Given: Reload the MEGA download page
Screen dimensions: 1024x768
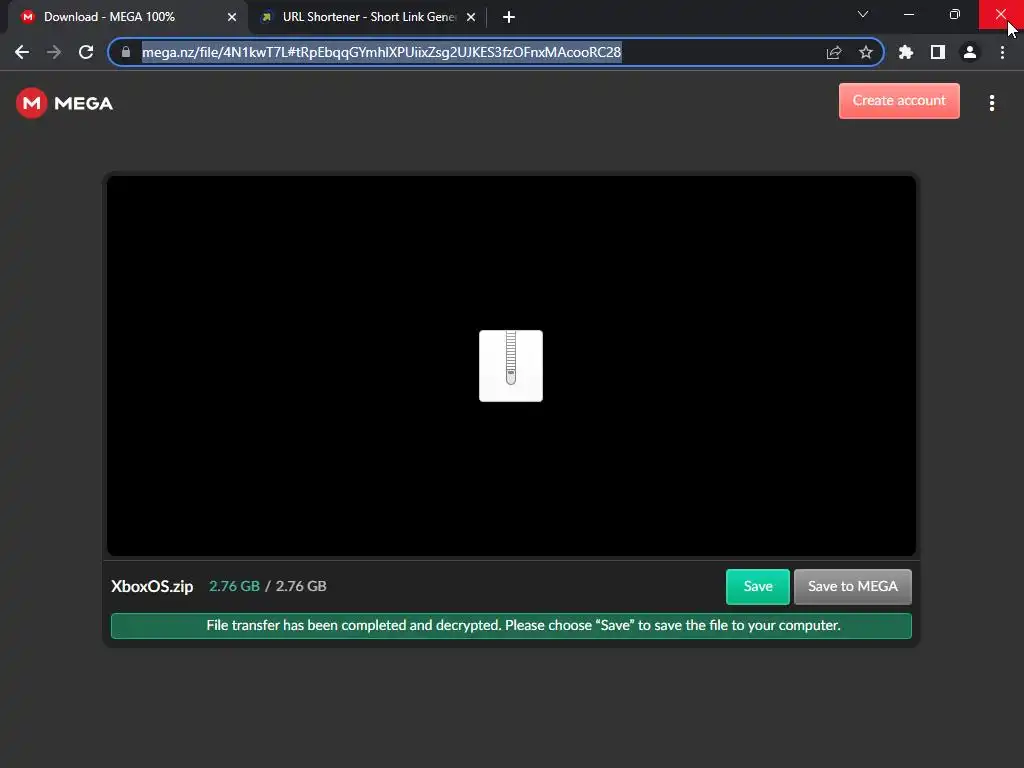Looking at the screenshot, I should pyautogui.click(x=86, y=52).
